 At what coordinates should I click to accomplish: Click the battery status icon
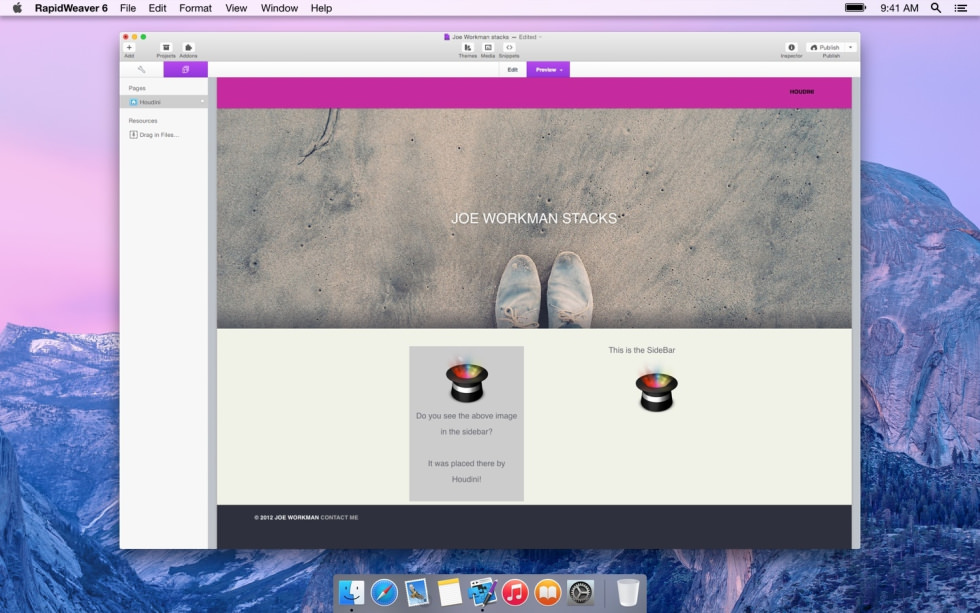tap(856, 8)
